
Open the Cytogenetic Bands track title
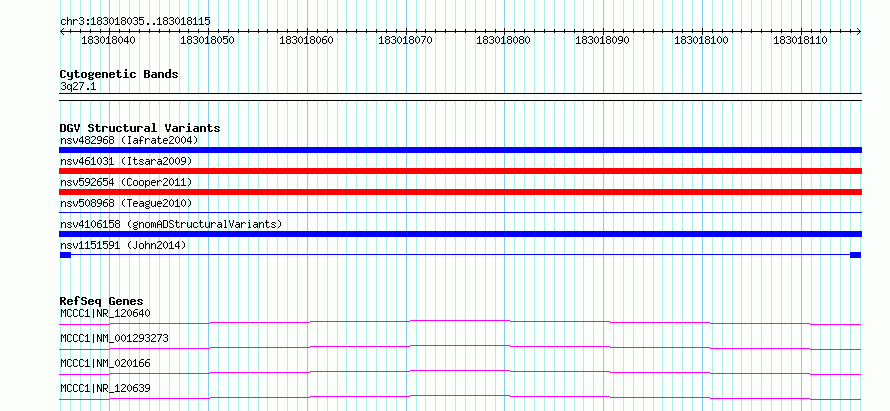[x=119, y=74]
